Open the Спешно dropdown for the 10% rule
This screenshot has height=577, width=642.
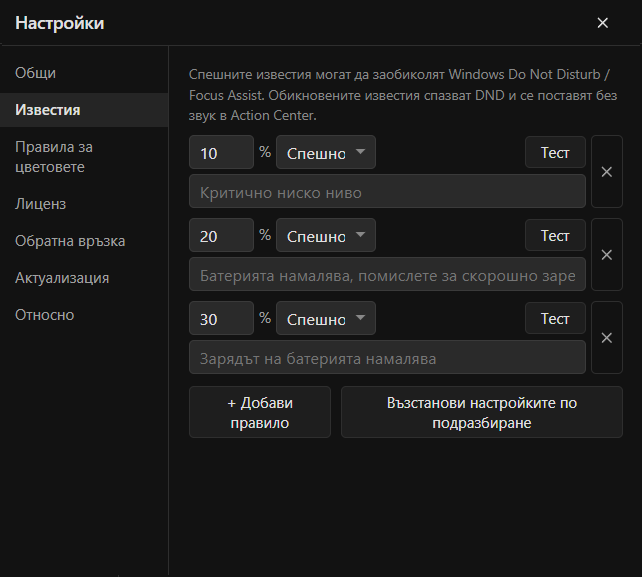[x=326, y=152]
